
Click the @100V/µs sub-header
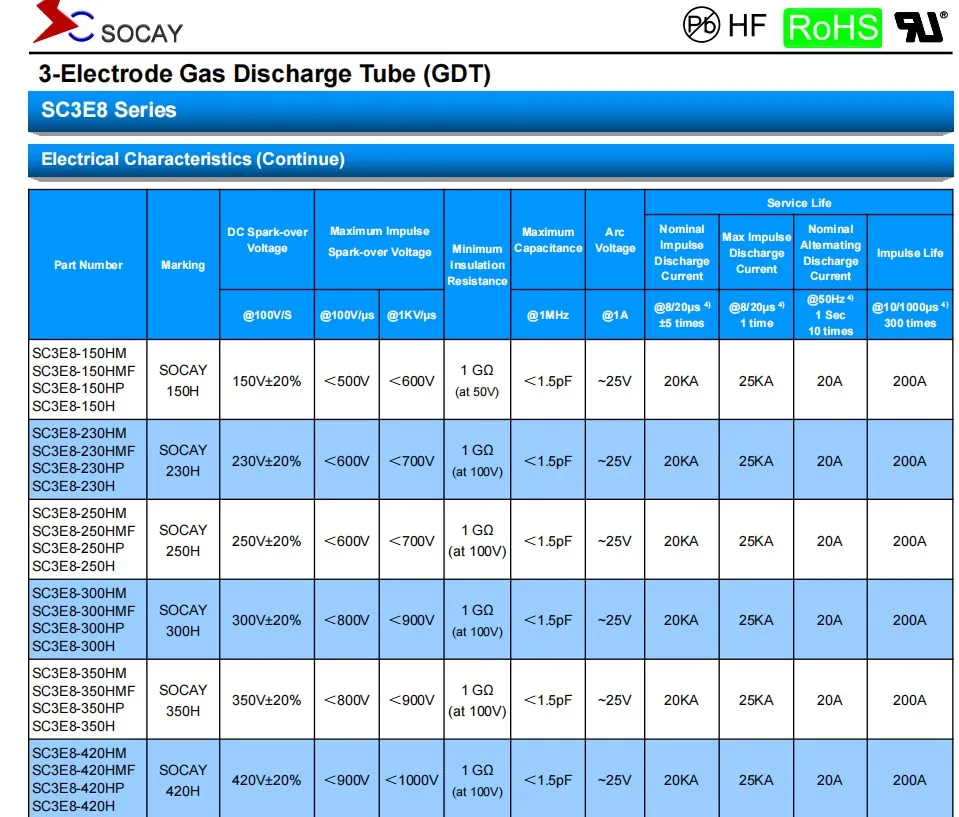point(347,315)
